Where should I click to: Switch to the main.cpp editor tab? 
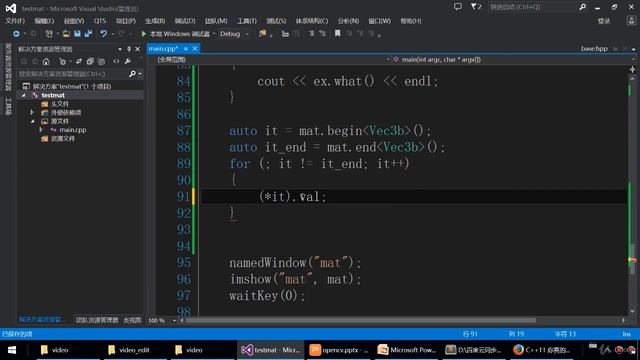click(163, 49)
